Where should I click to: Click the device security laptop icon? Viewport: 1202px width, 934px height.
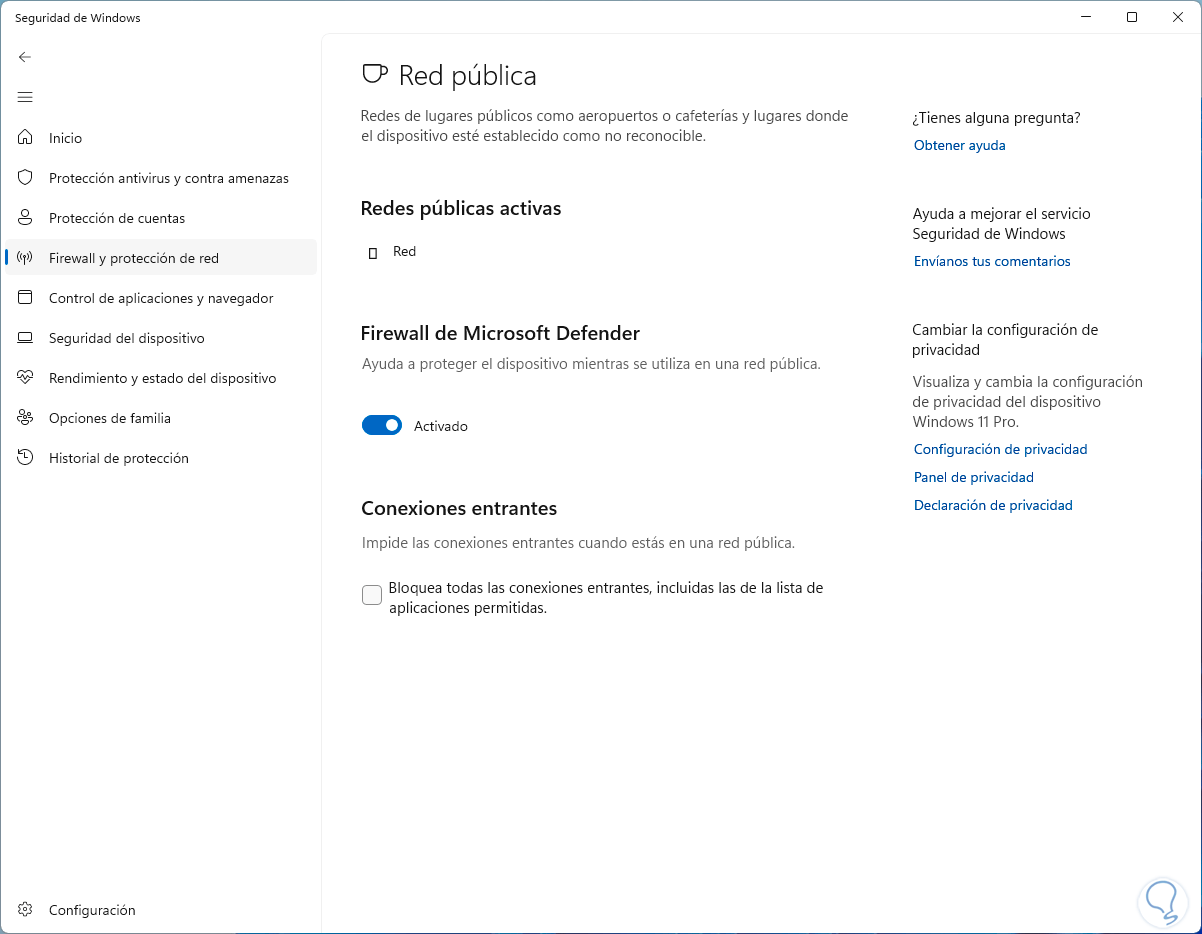tap(26, 338)
